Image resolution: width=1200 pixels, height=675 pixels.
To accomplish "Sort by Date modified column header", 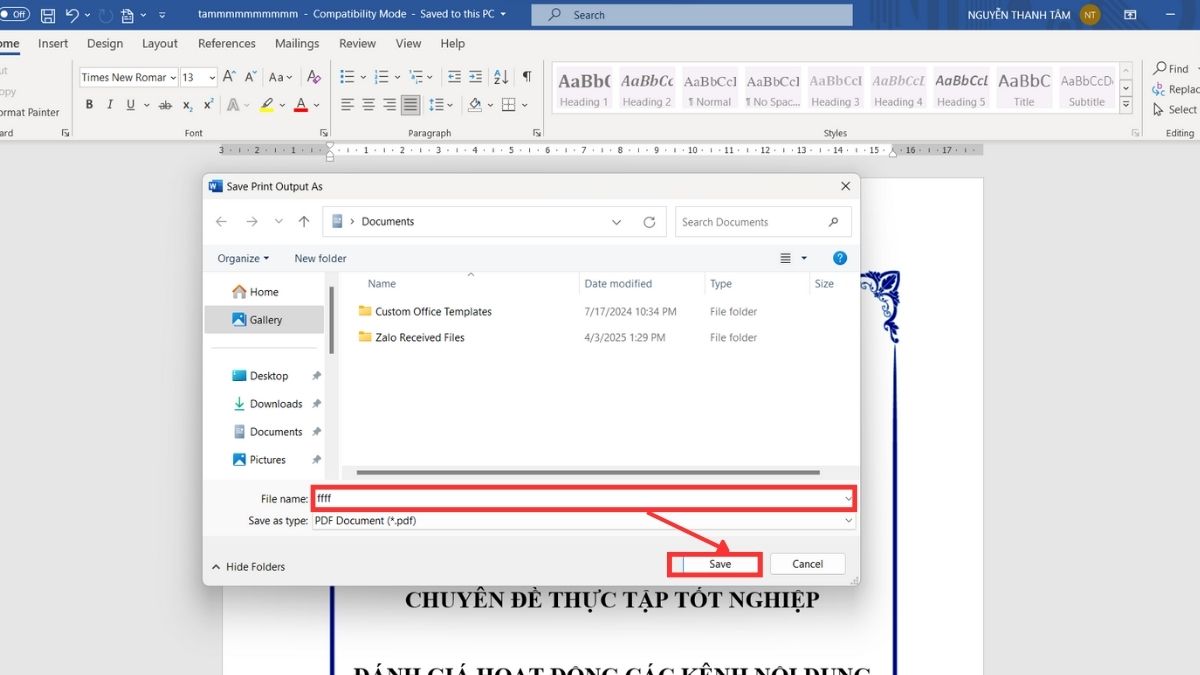I will [x=618, y=284].
